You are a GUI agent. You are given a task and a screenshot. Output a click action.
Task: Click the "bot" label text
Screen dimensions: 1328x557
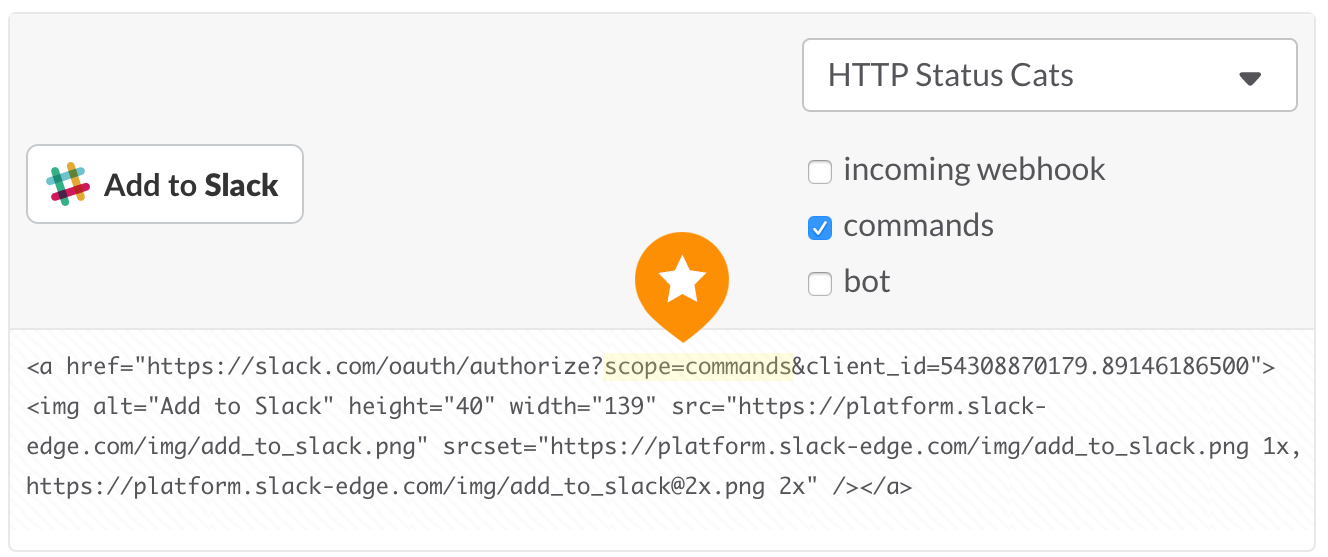point(866,282)
